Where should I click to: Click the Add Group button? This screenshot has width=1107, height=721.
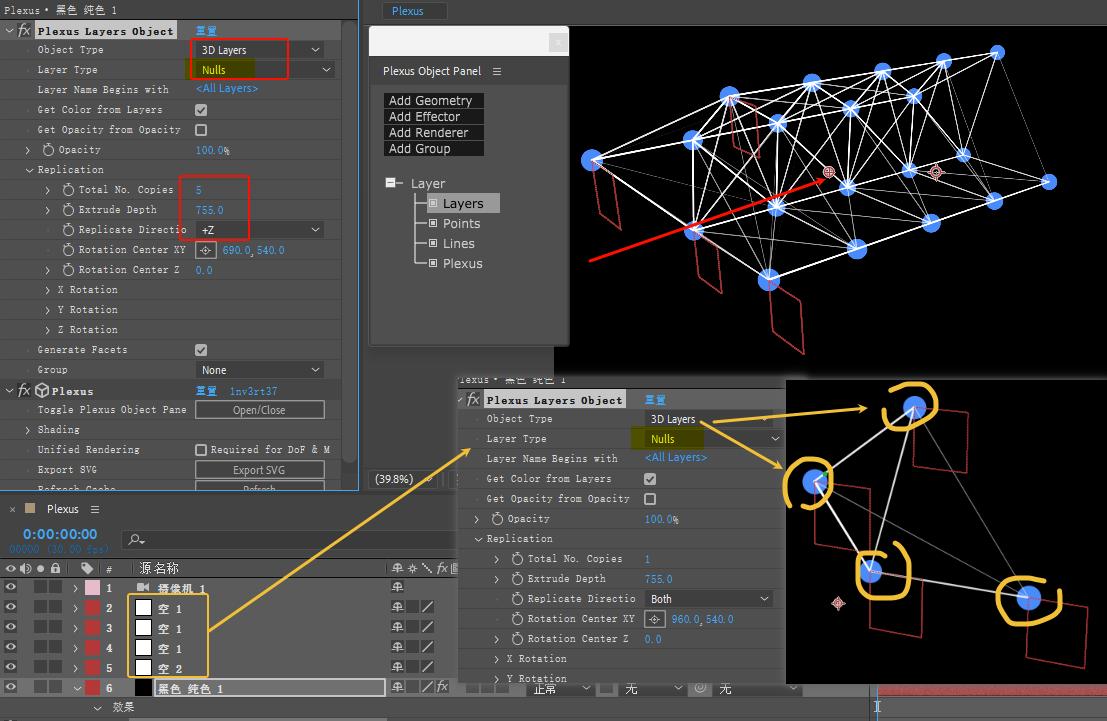[434, 149]
